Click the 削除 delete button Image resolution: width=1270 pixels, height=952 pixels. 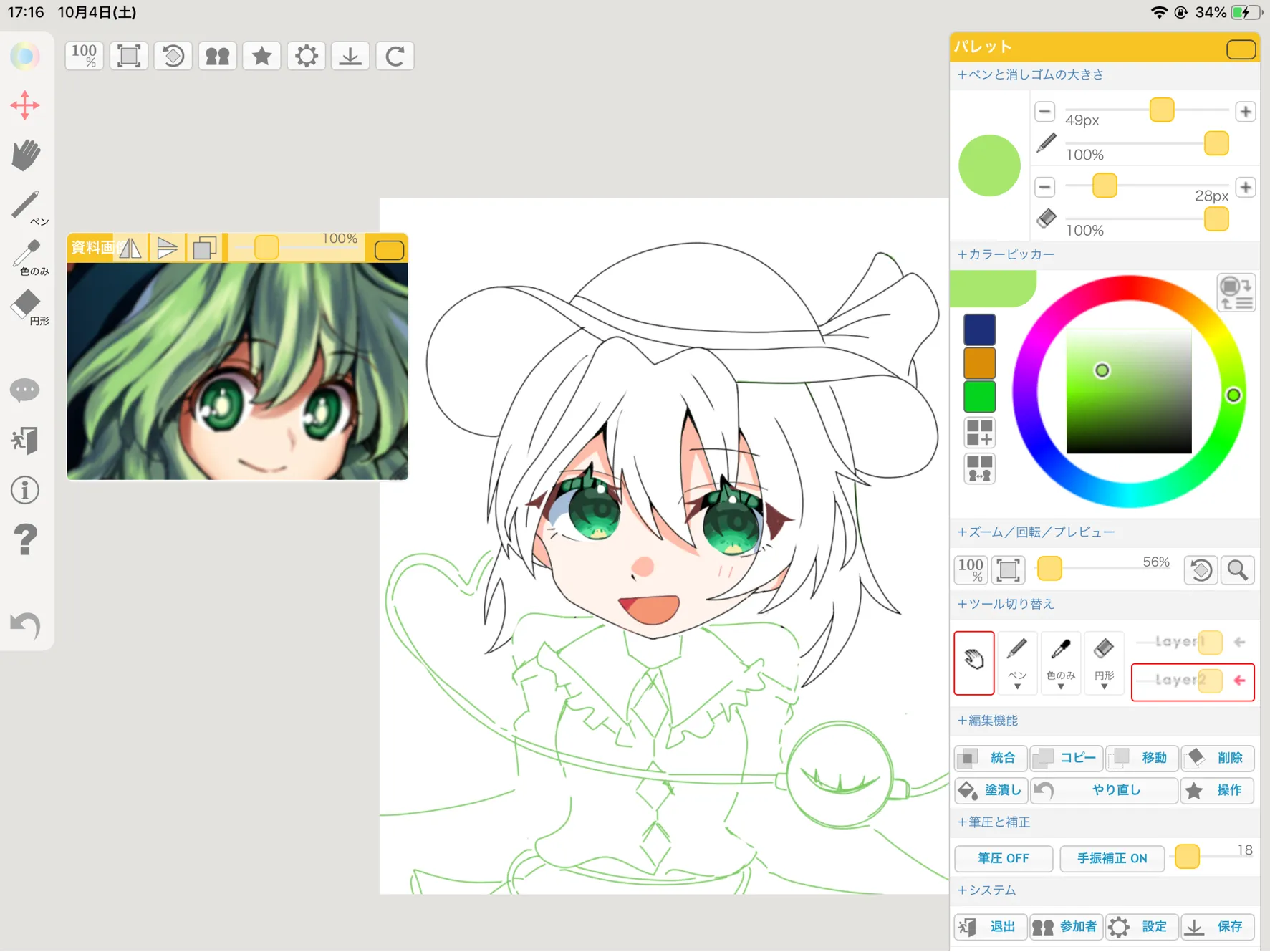coord(1218,758)
